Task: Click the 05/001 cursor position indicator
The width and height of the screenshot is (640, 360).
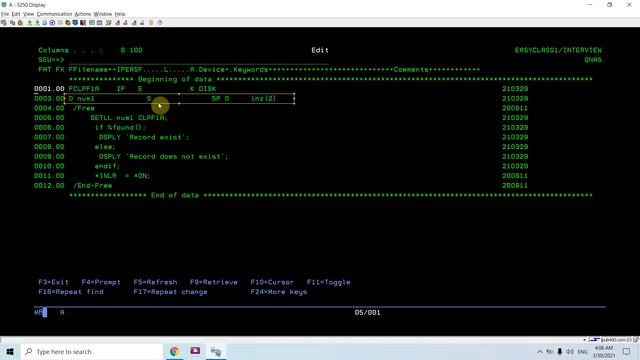Action: [367, 312]
